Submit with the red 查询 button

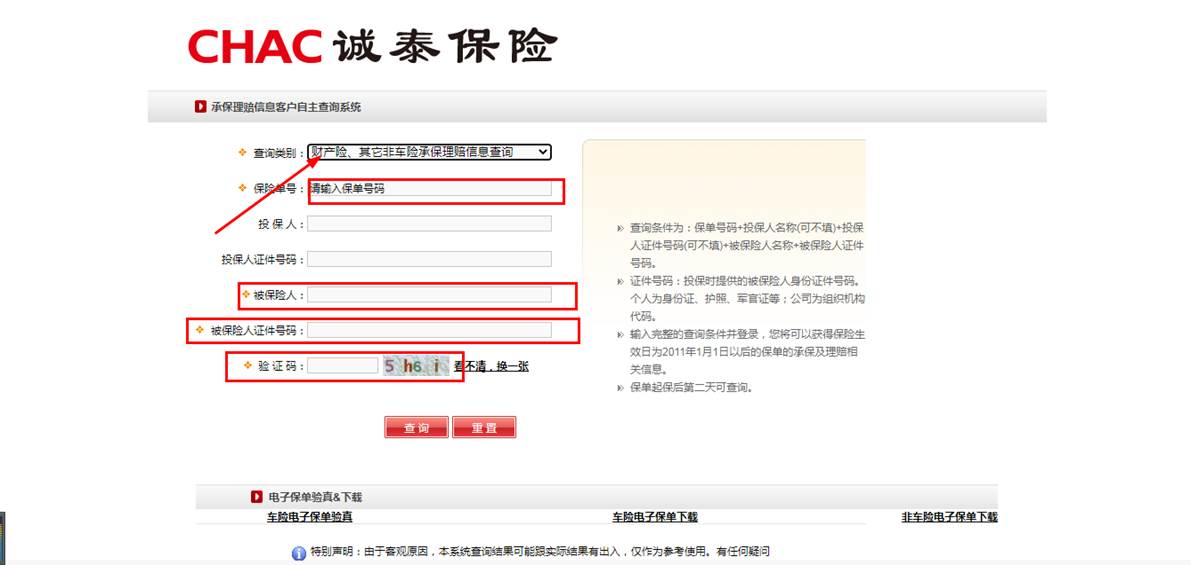pyautogui.click(x=416, y=428)
